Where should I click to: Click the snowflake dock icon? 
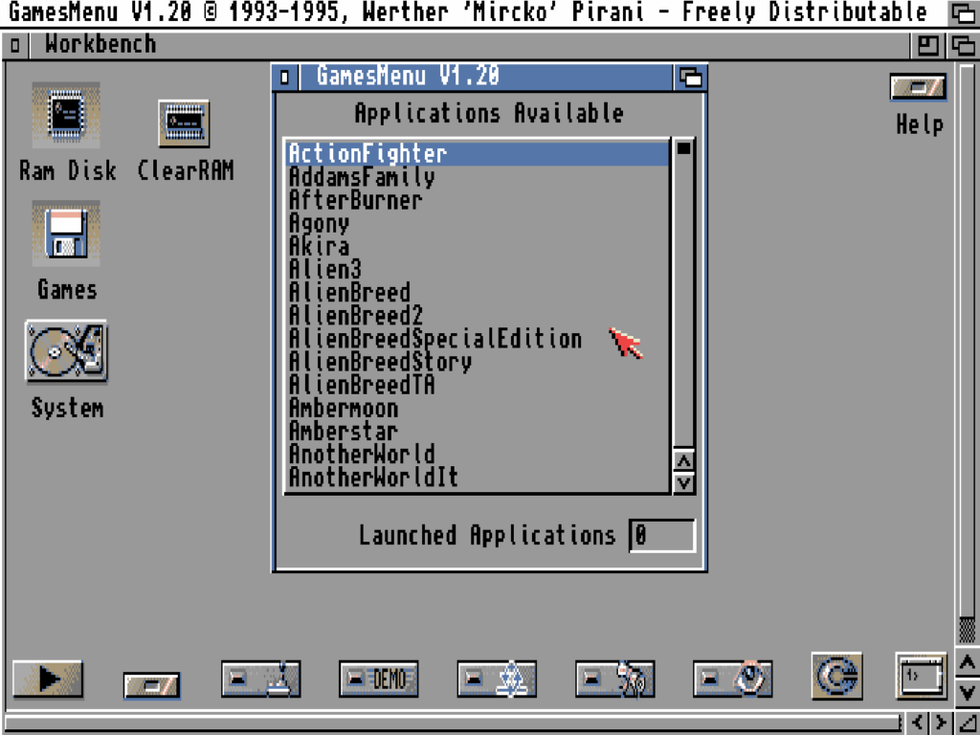(x=497, y=677)
